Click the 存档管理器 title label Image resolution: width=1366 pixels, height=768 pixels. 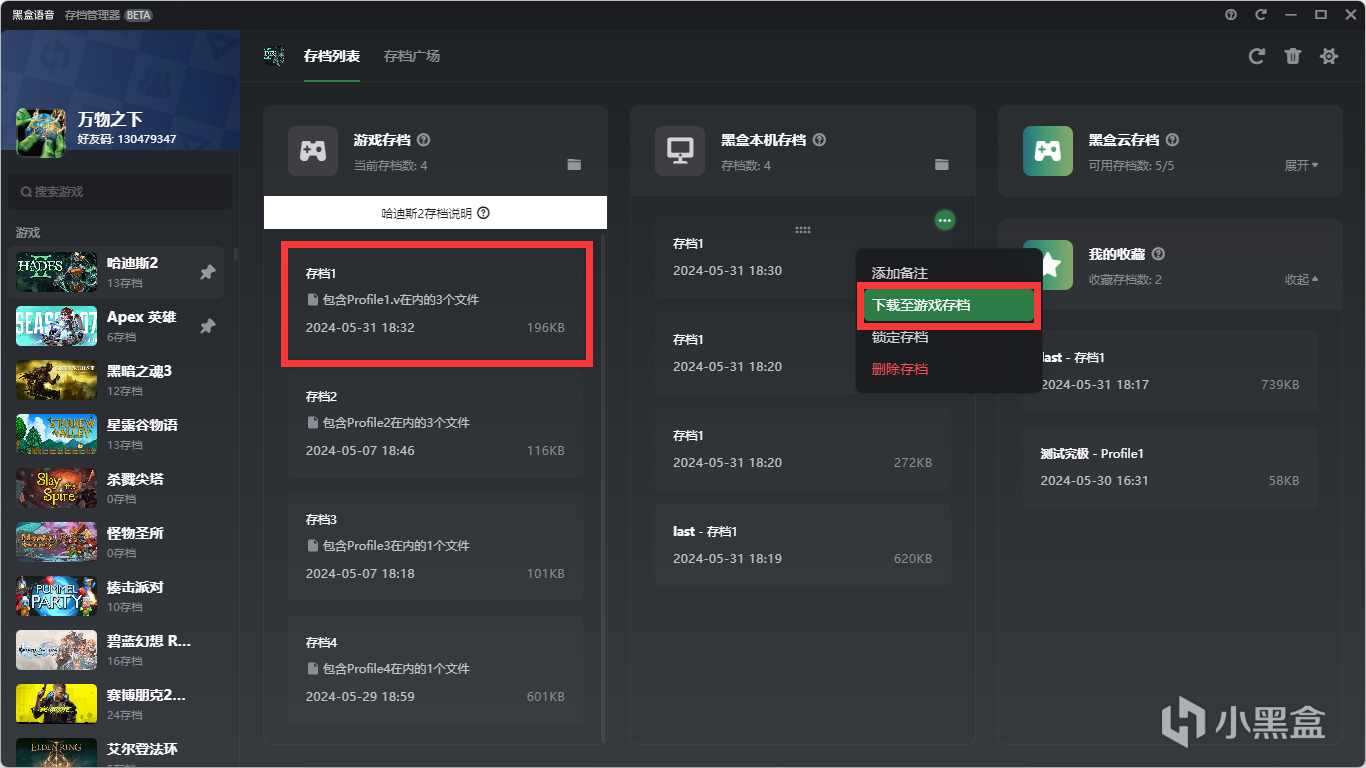click(x=93, y=15)
